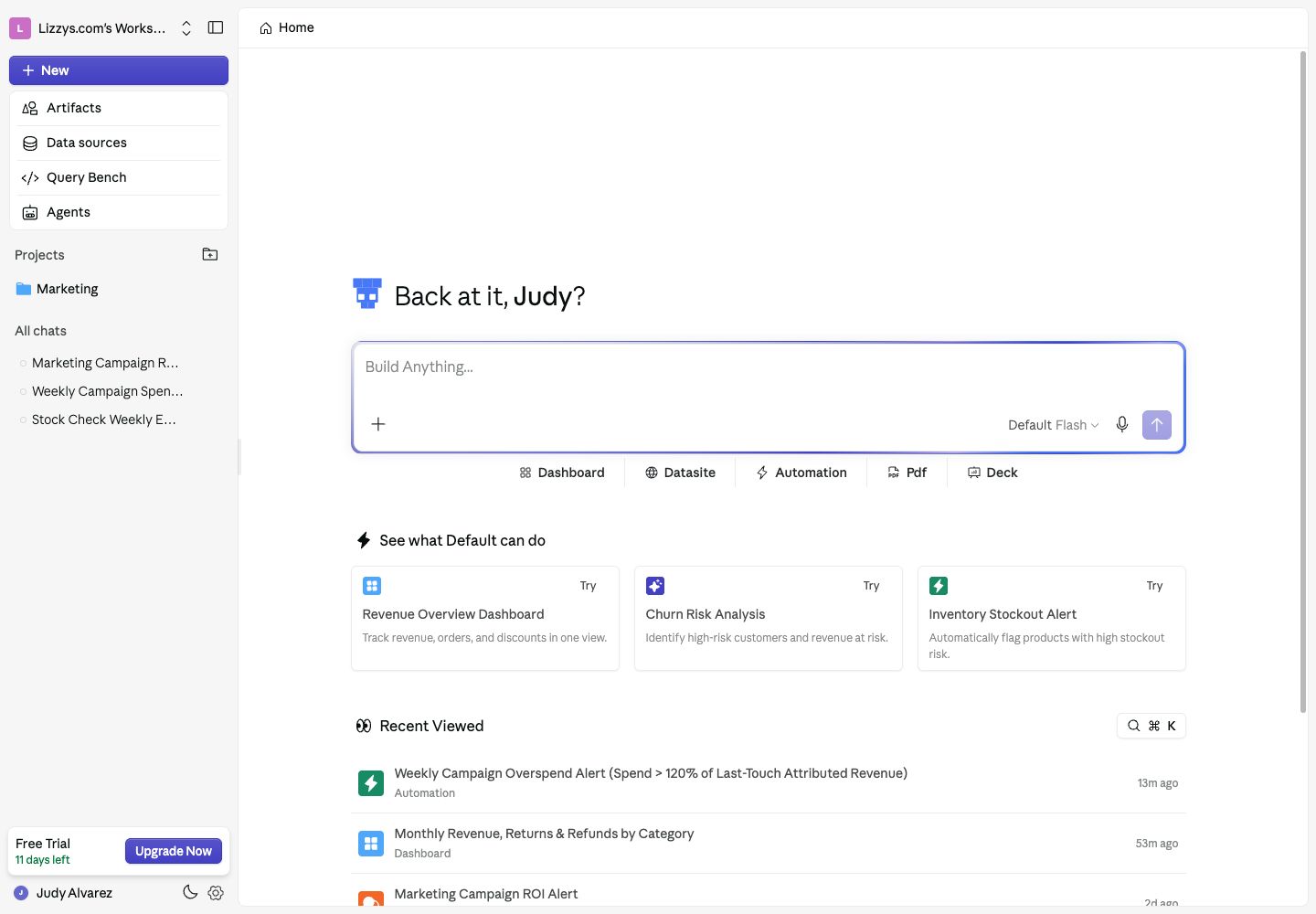Toggle the sidebar collapse icon
The image size is (1316, 914).
[216, 27]
